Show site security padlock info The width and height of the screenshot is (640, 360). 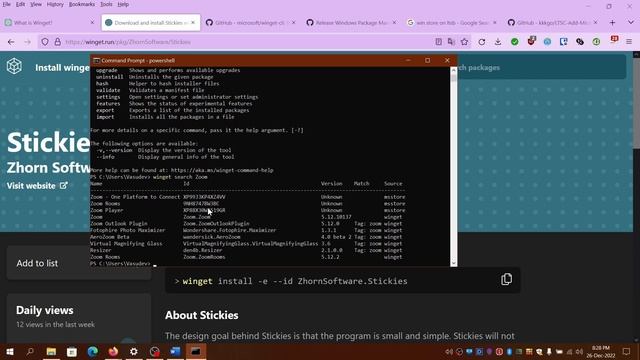tap(58, 42)
